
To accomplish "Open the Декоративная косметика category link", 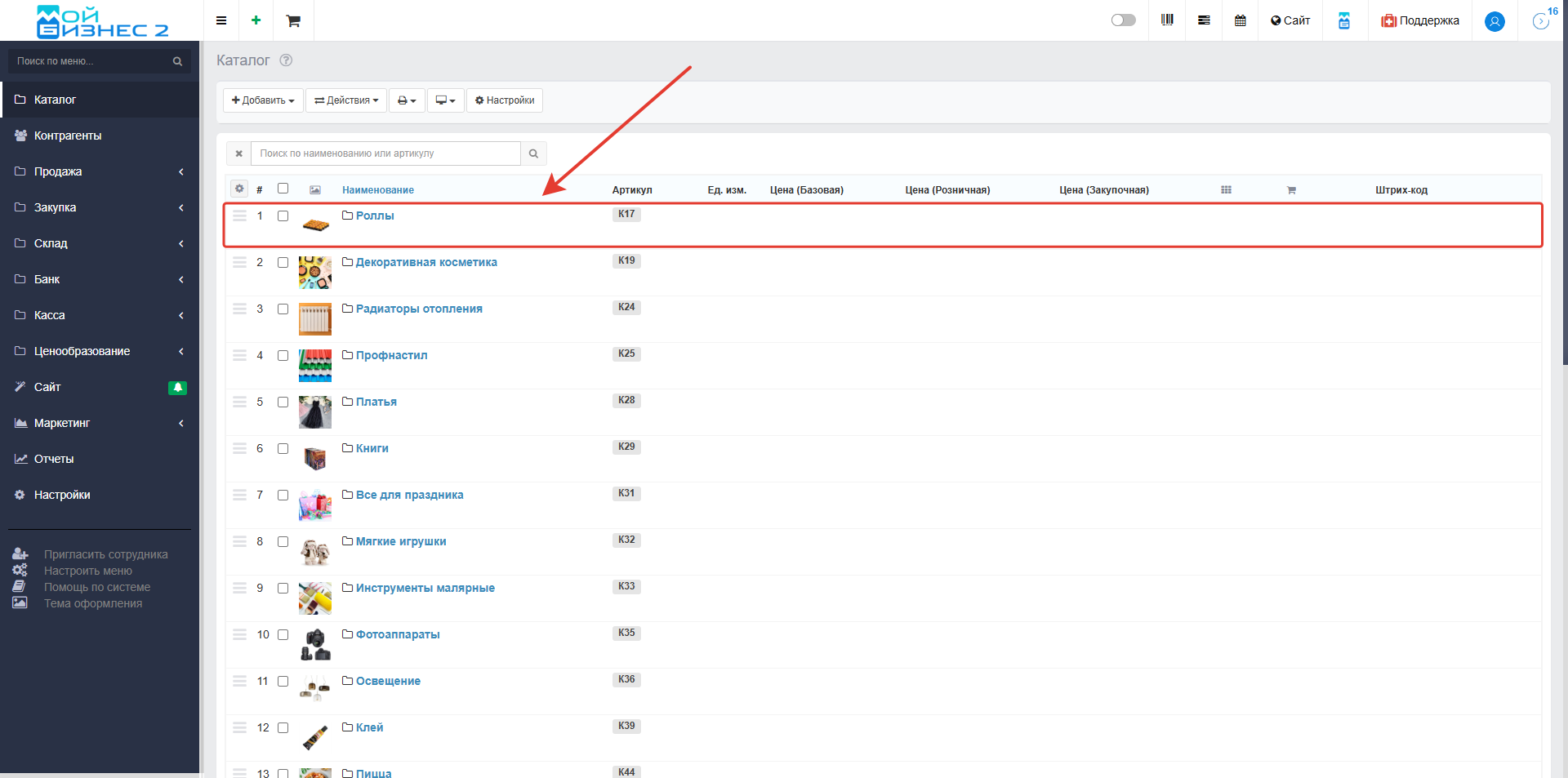I will click(x=425, y=262).
